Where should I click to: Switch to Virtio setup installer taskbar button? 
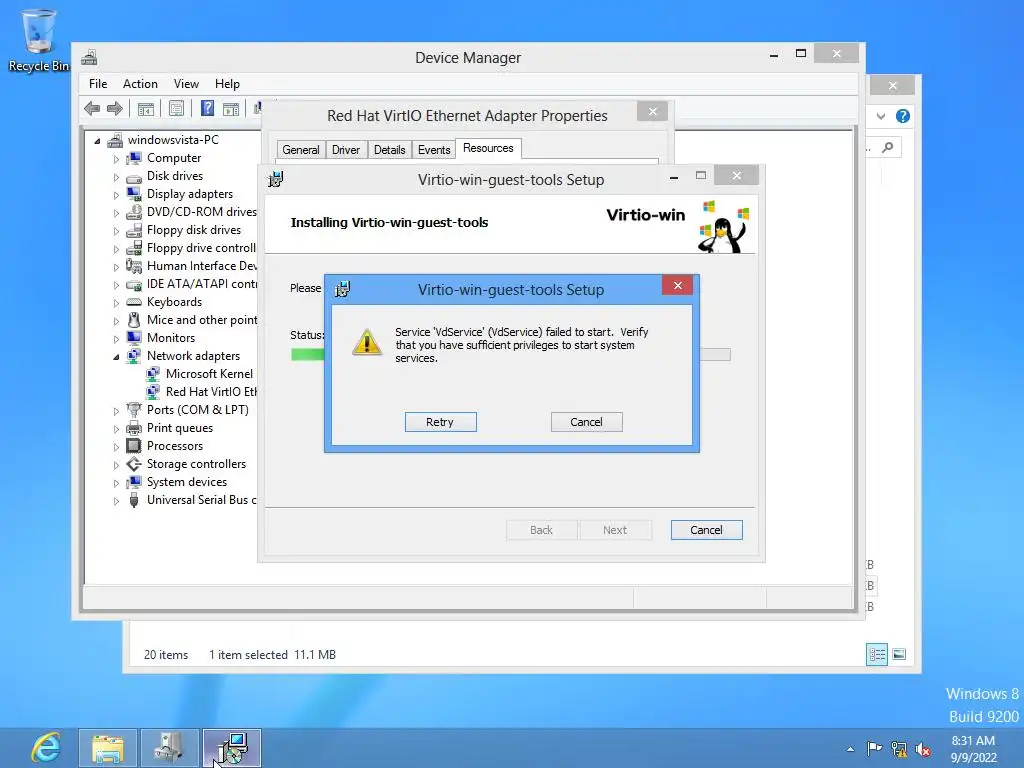232,748
